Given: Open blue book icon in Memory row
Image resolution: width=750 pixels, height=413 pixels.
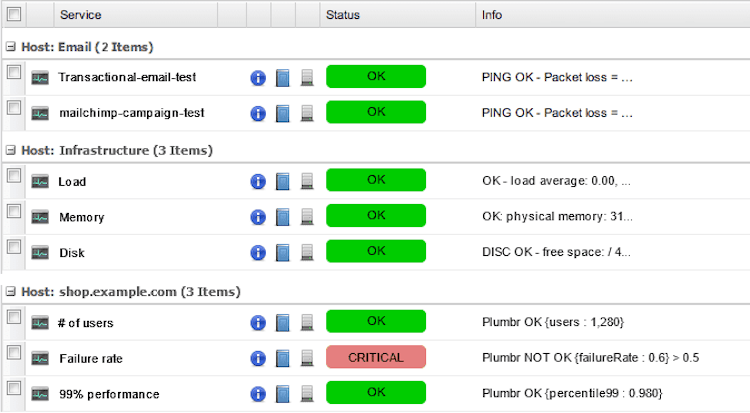Looking at the screenshot, I should (x=283, y=217).
